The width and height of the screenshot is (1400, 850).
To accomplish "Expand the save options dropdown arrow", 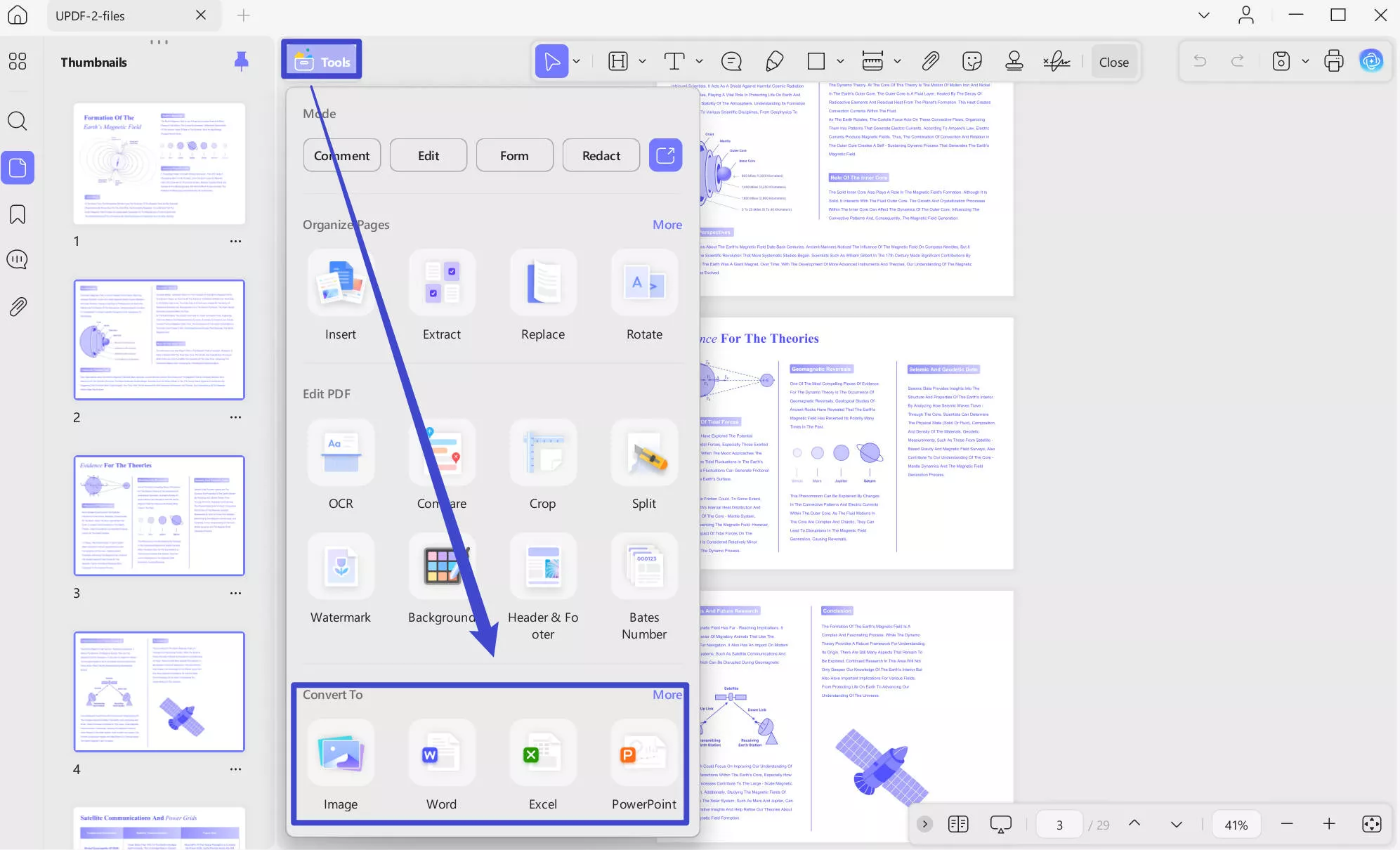I will click(1305, 62).
